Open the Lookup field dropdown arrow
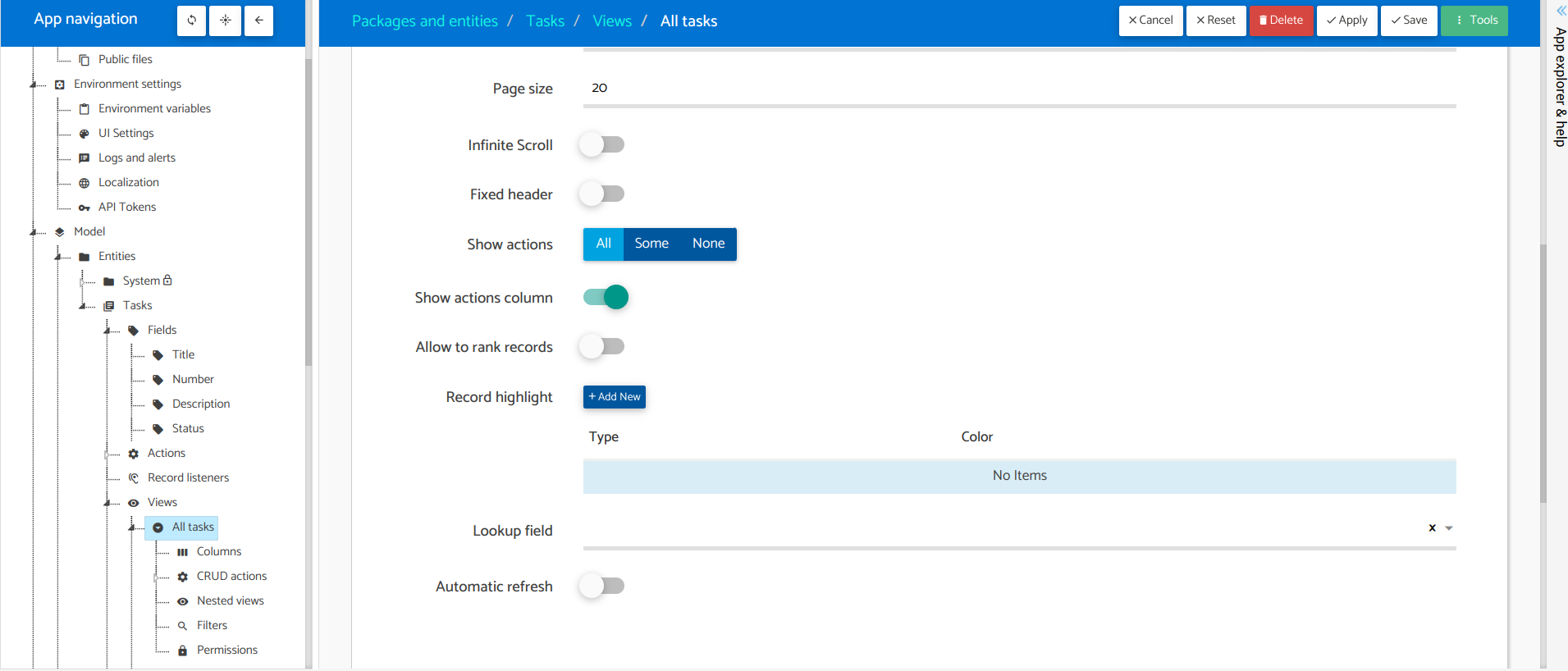This screenshot has width=1568, height=671. [1449, 528]
